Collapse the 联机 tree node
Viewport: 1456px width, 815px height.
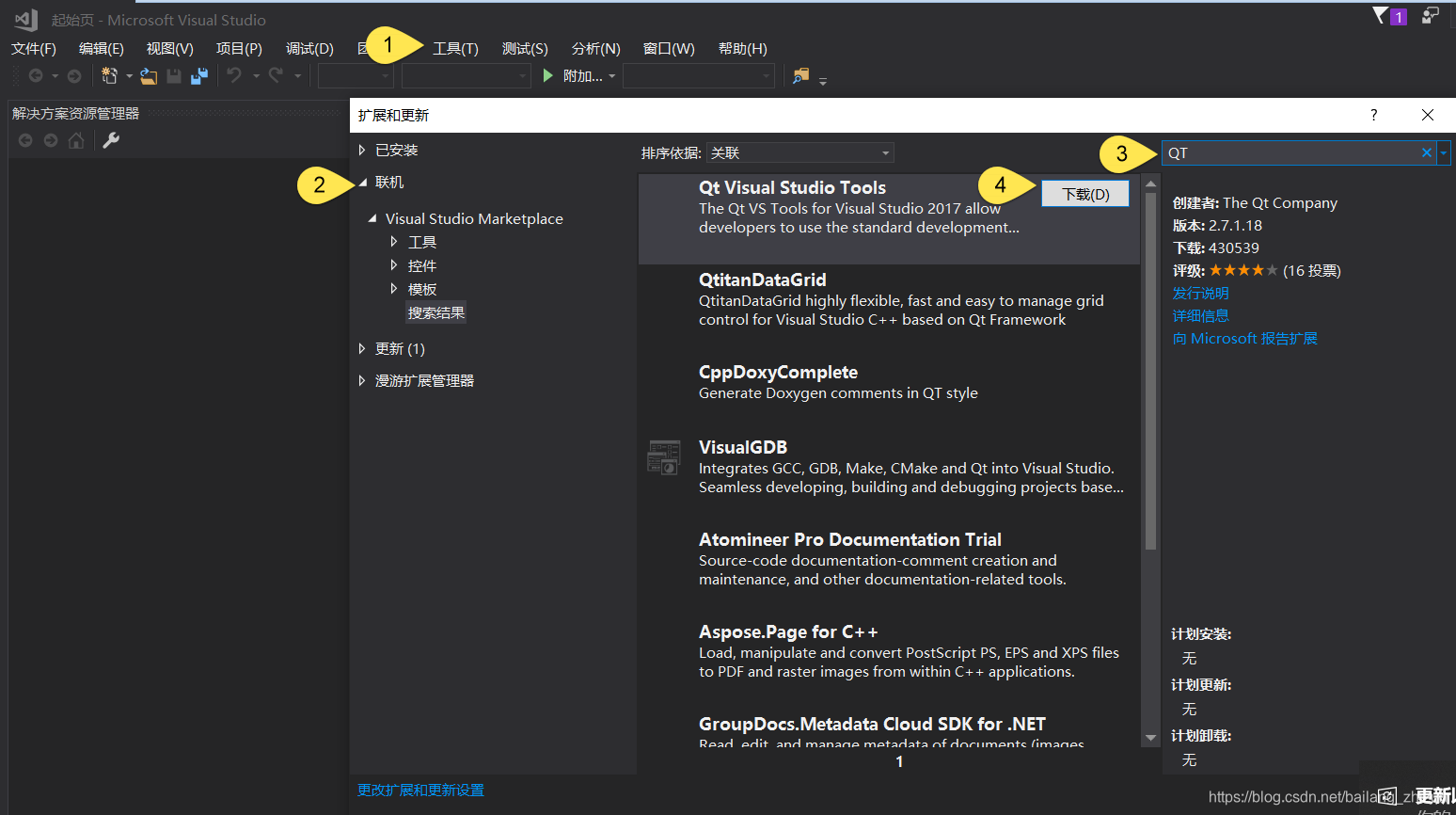(x=363, y=183)
